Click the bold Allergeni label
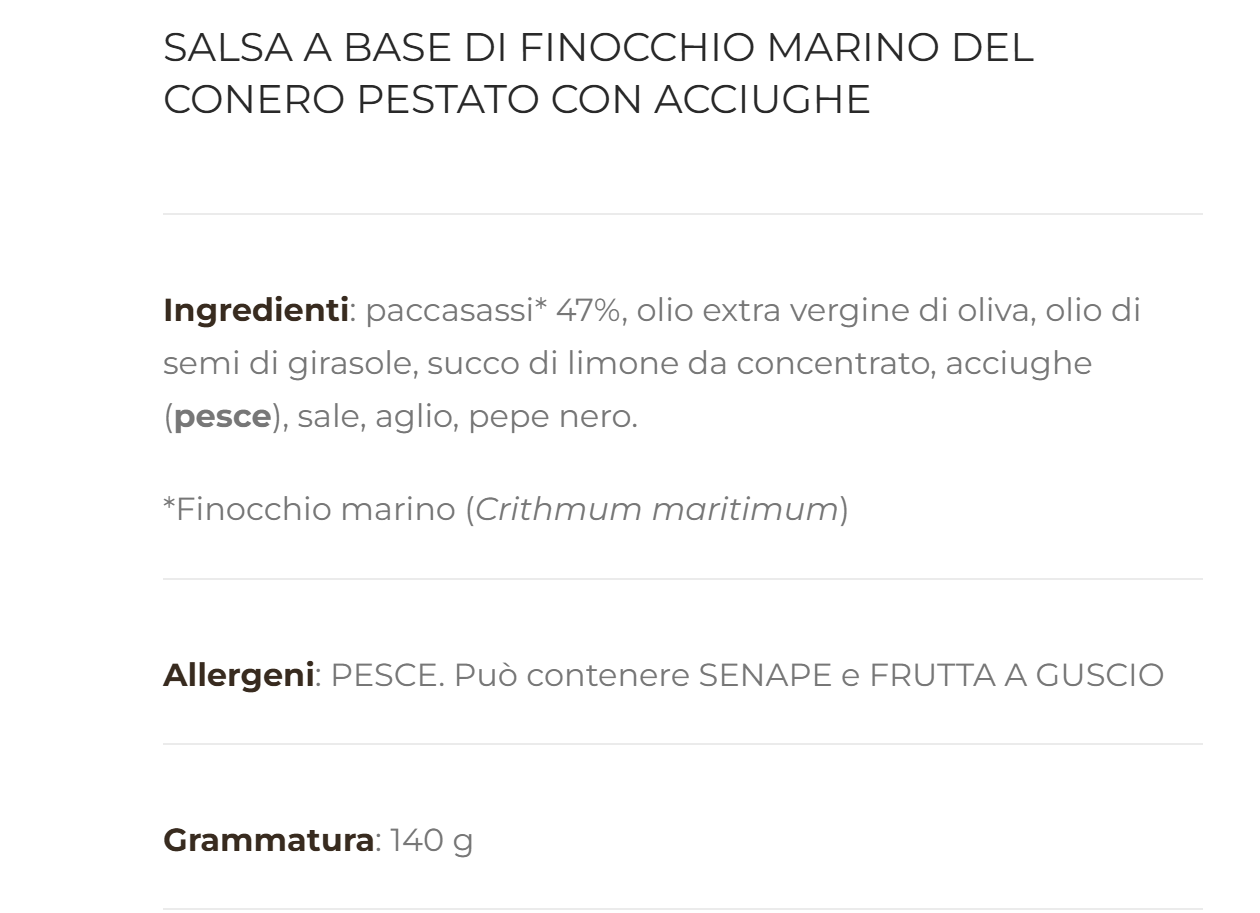The width and height of the screenshot is (1260, 913). coord(238,675)
